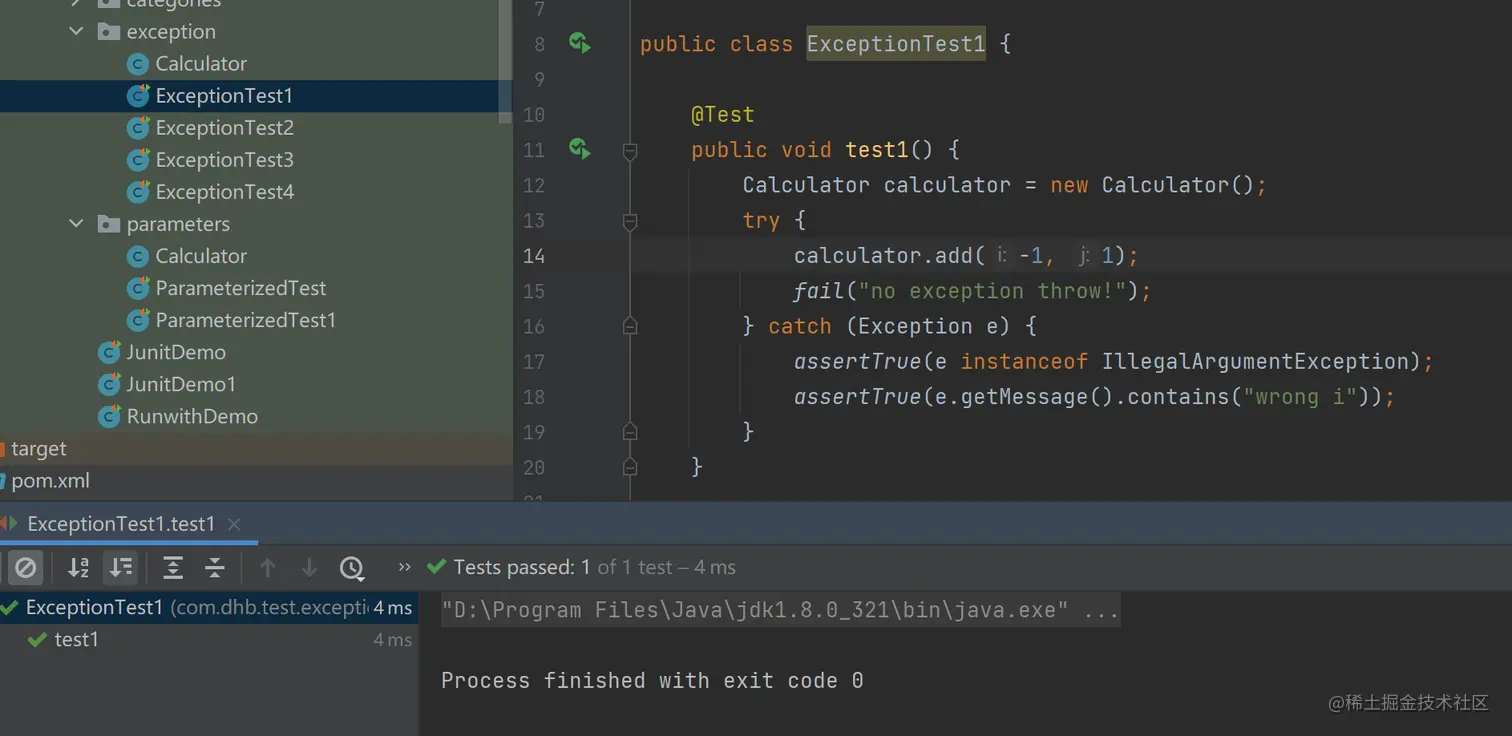Click the RunwithDemo class icon
The image size is (1512, 736).
(109, 416)
